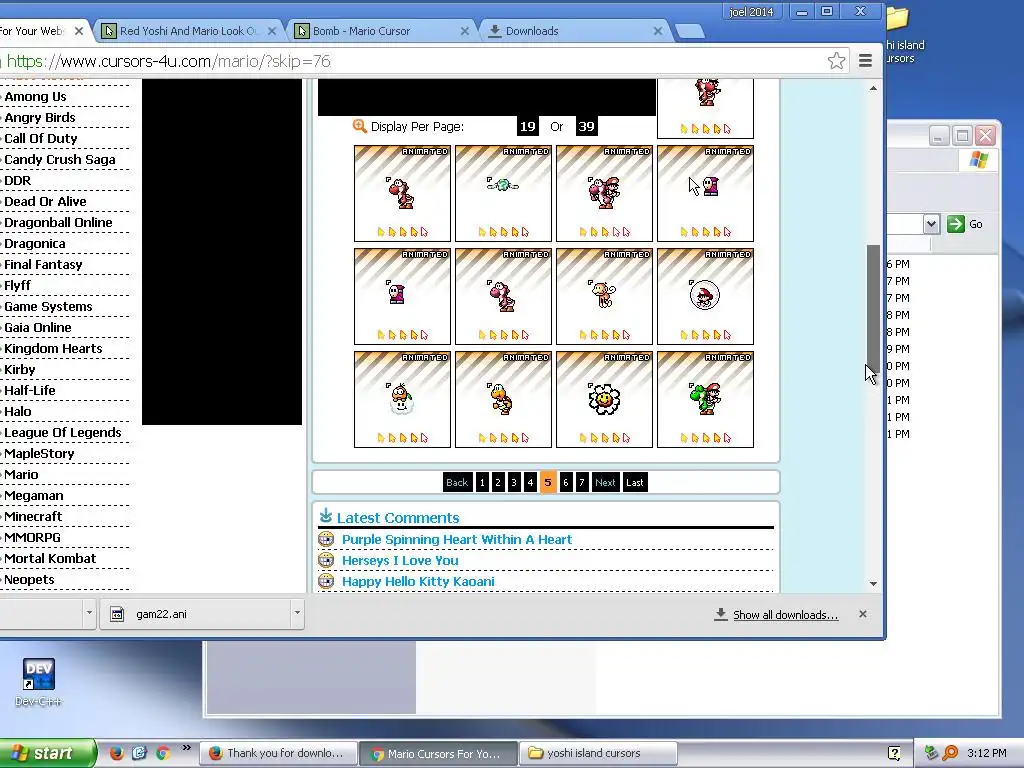Go to the Next page
This screenshot has height=768, width=1024.
coord(605,482)
